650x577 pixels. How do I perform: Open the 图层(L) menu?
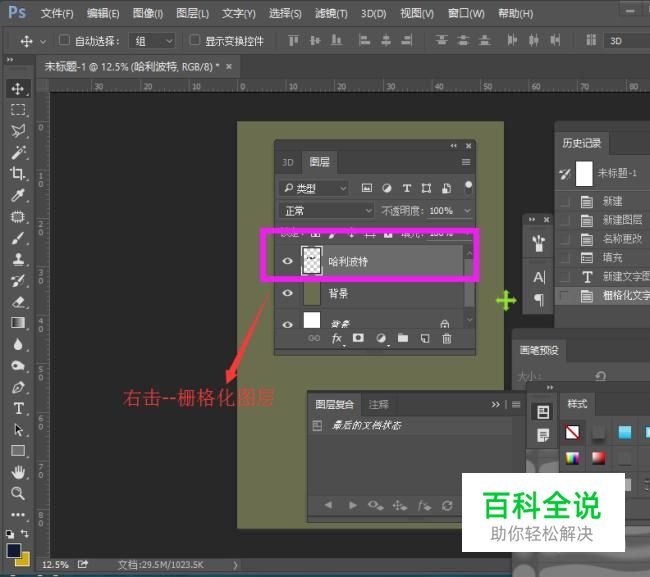point(192,14)
